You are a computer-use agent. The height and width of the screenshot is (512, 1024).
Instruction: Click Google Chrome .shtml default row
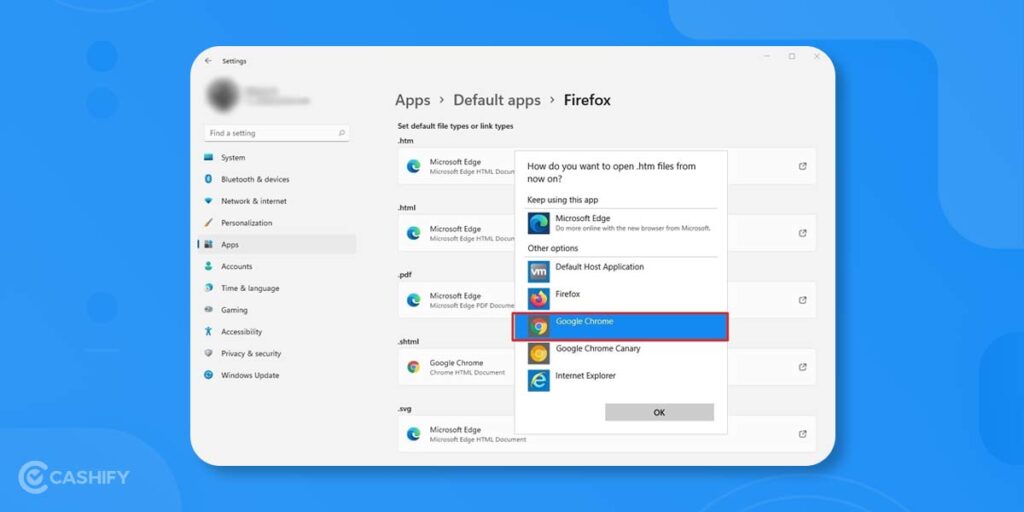tap(607, 367)
